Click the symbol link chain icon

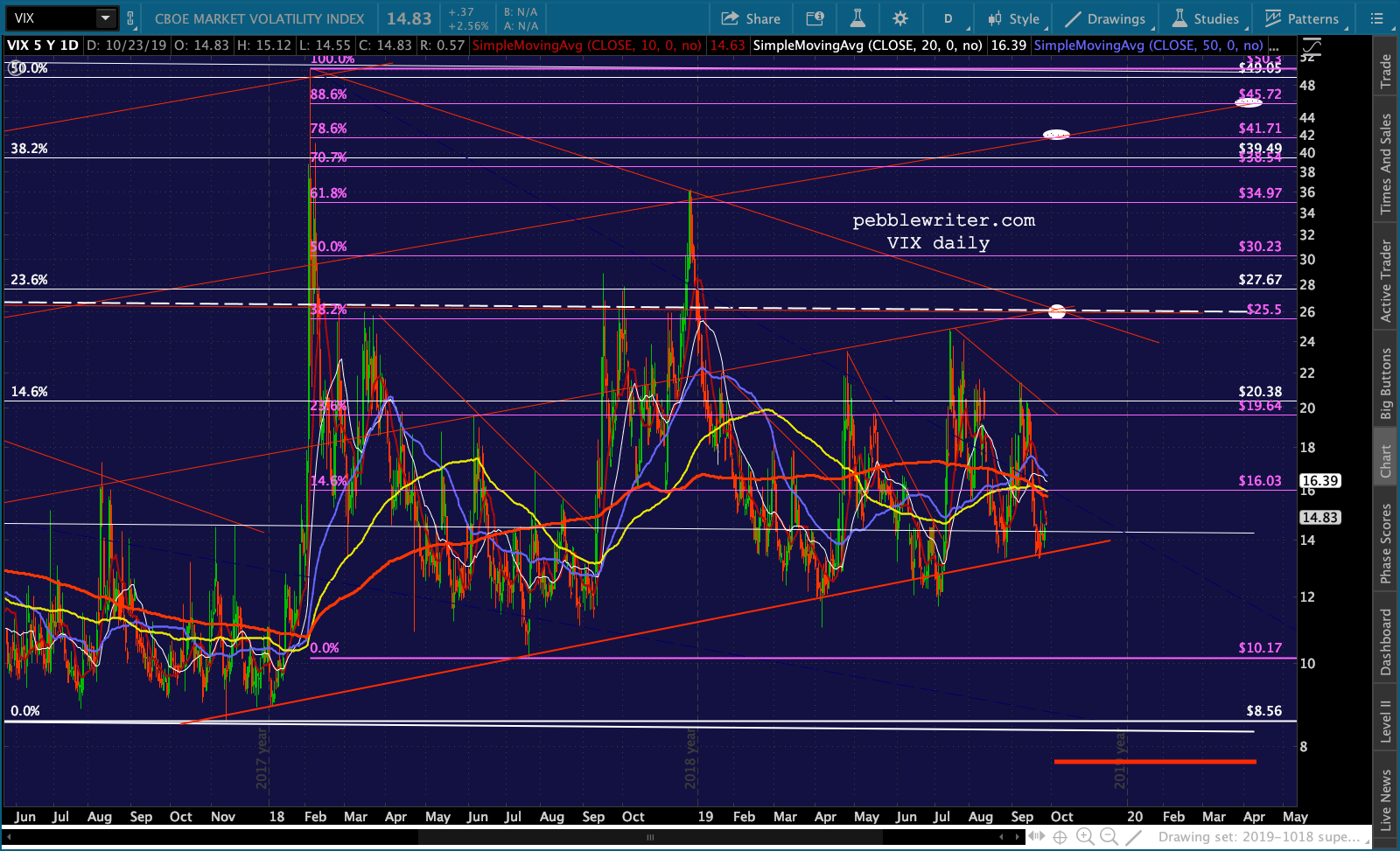click(130, 18)
